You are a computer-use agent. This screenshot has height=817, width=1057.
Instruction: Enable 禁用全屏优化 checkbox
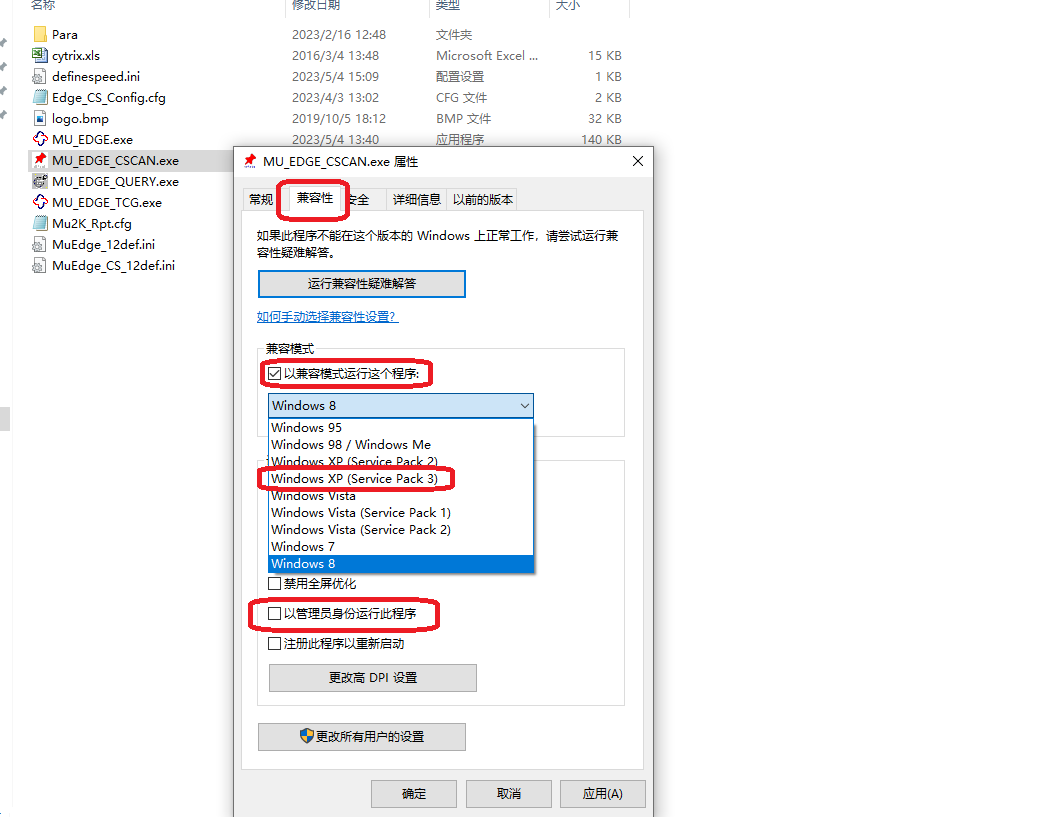pos(274,584)
